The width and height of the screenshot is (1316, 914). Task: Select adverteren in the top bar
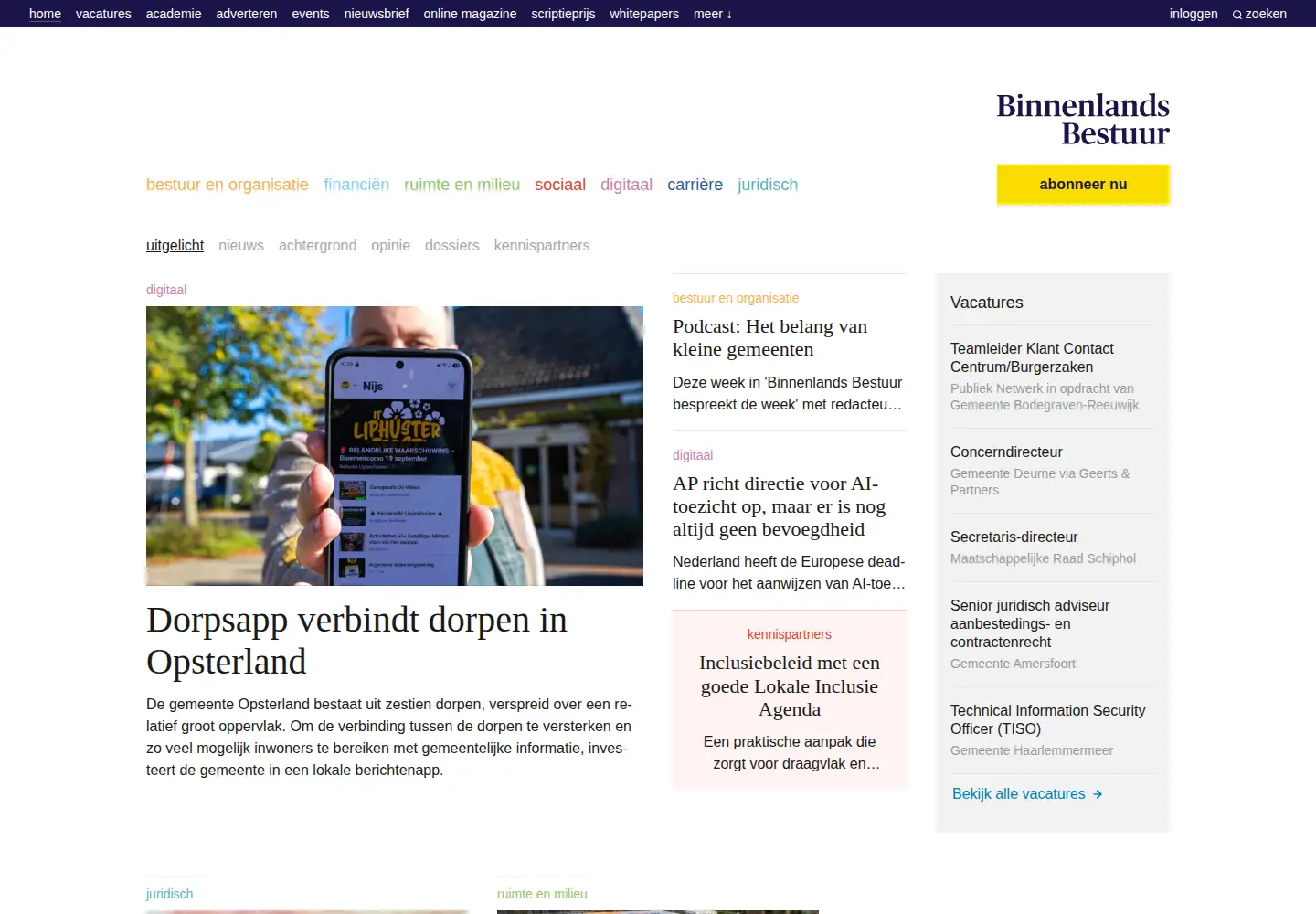click(247, 14)
